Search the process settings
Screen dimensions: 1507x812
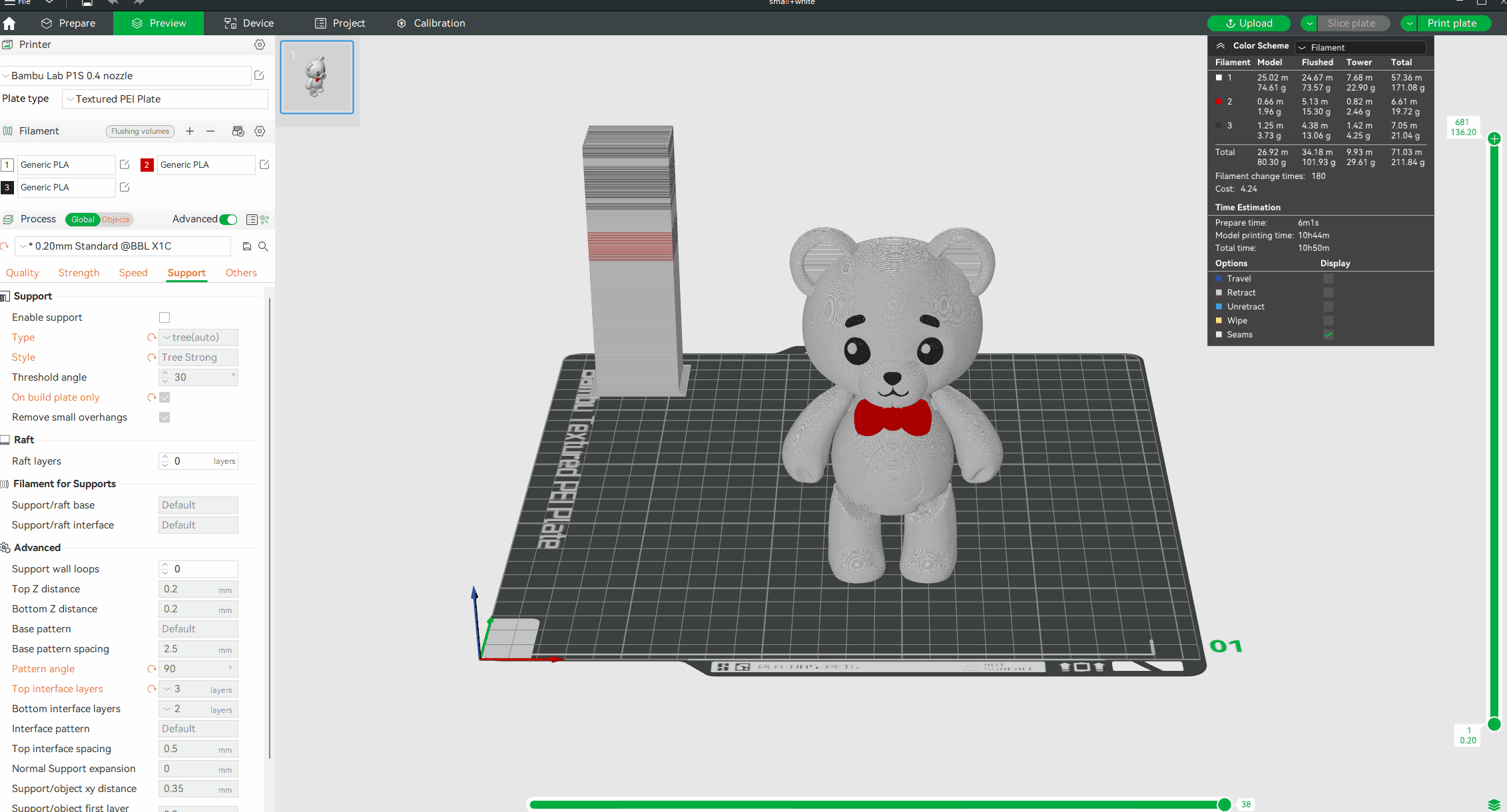(x=263, y=246)
